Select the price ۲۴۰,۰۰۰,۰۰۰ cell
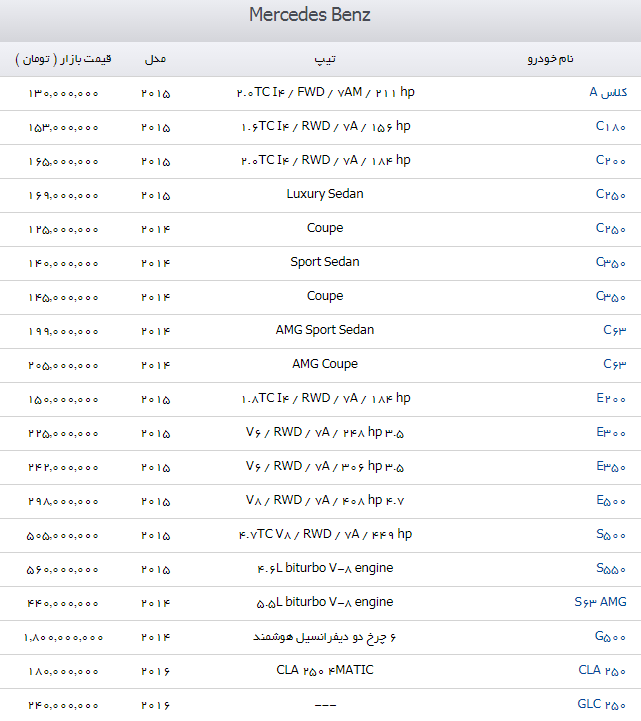 tap(63, 705)
